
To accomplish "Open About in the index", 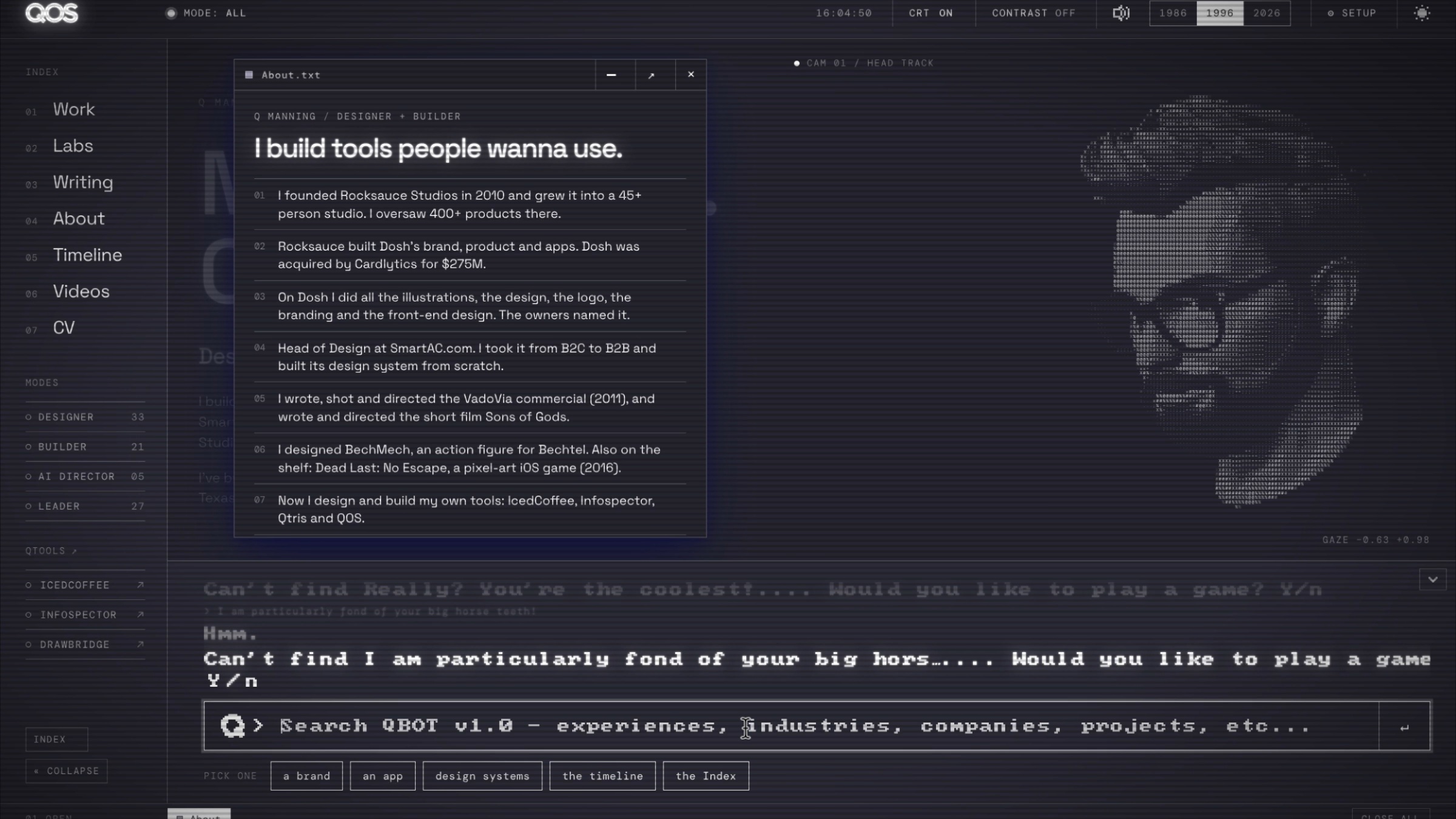I will coord(79,218).
